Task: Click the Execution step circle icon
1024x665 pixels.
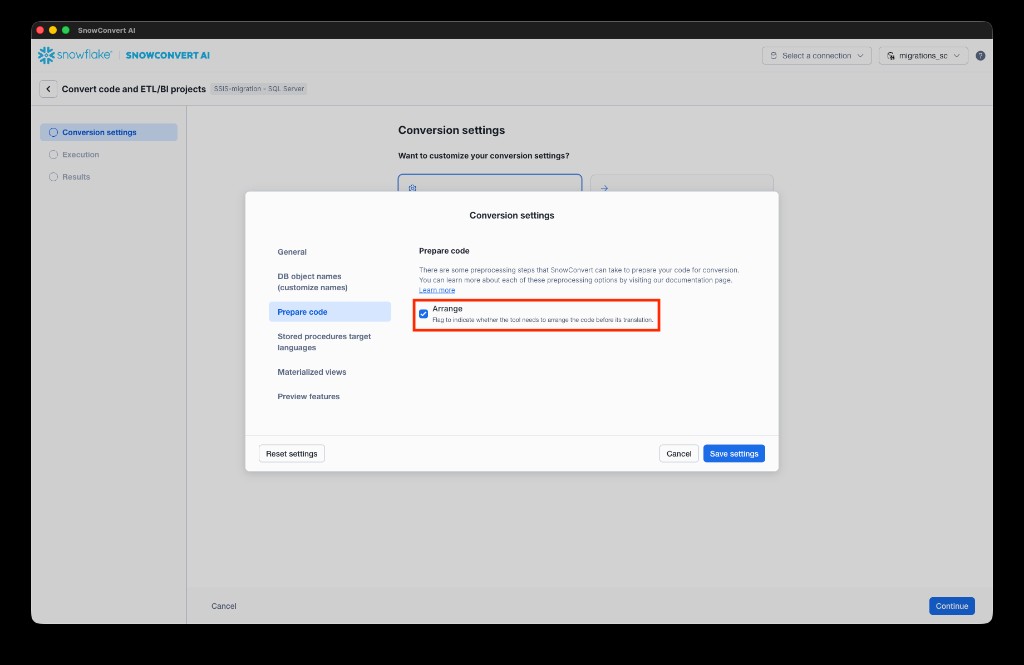Action: click(54, 155)
